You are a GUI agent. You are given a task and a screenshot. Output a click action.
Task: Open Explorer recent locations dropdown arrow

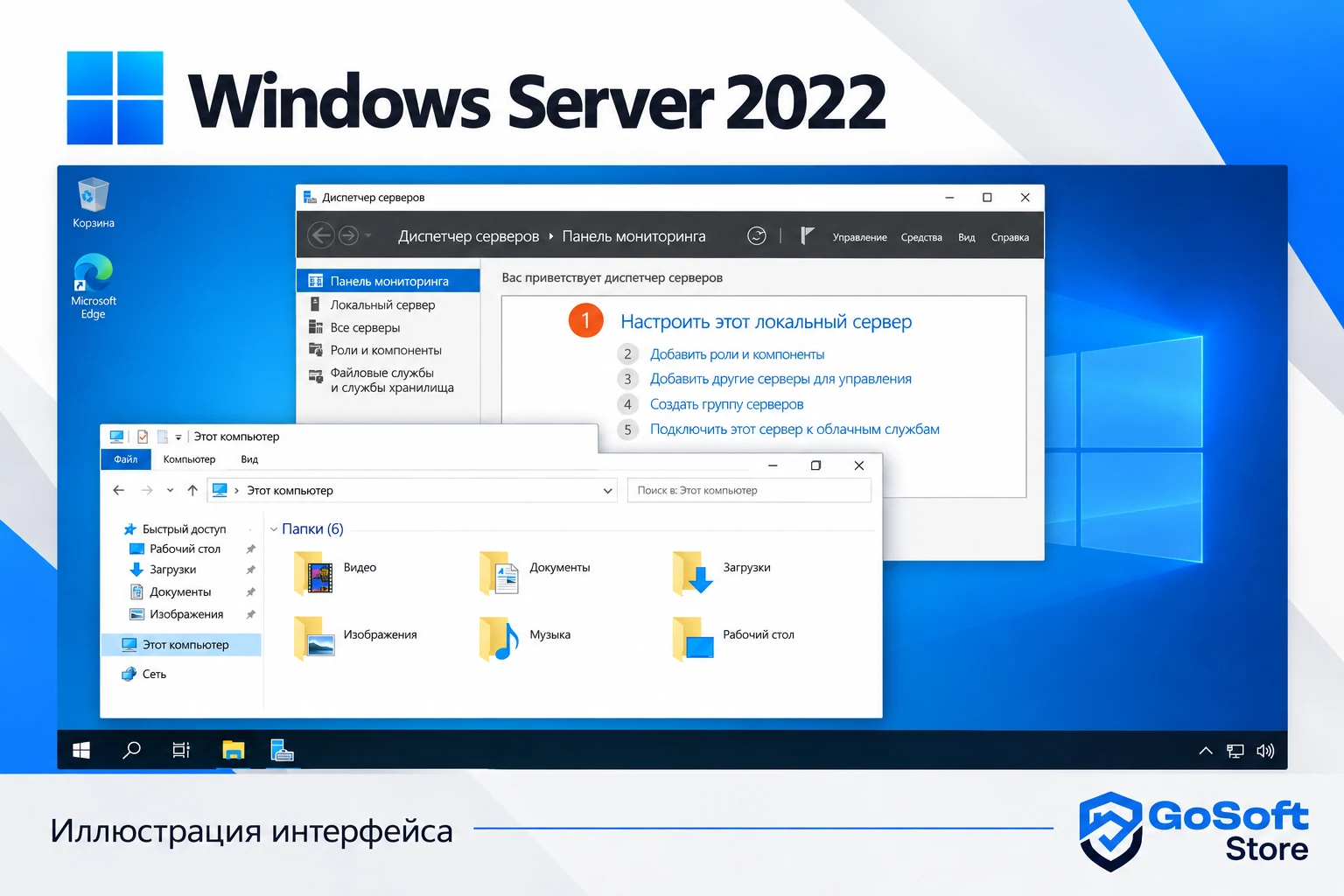click(x=170, y=491)
